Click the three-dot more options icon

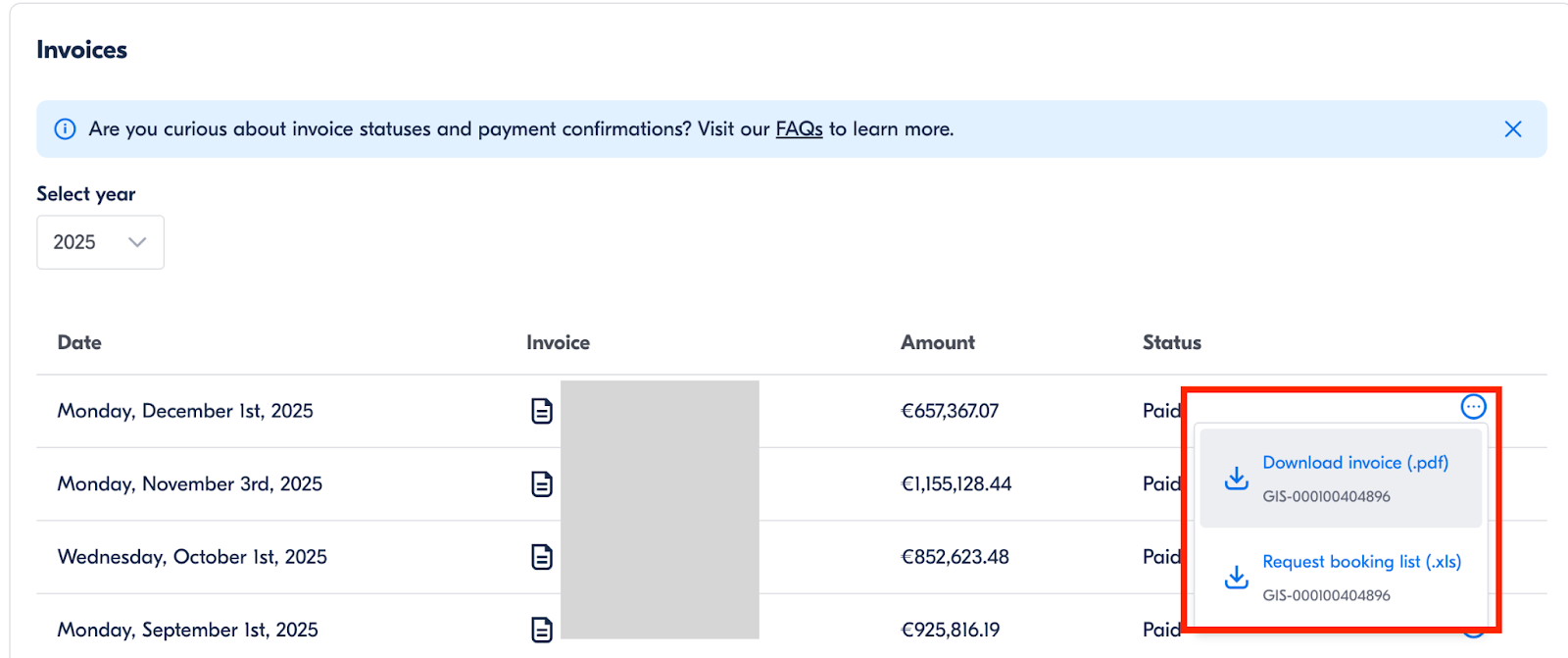(1473, 407)
